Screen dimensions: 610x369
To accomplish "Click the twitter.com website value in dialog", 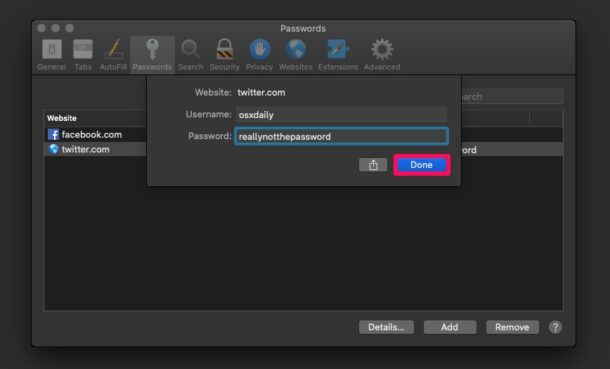I will (261, 93).
